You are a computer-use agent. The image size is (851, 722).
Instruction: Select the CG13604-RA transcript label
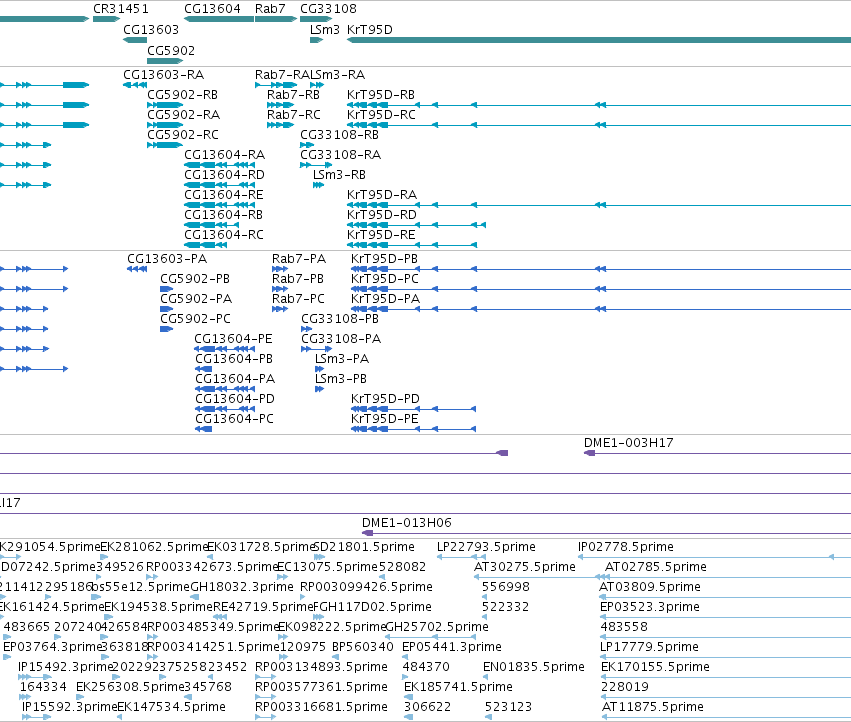click(225, 155)
